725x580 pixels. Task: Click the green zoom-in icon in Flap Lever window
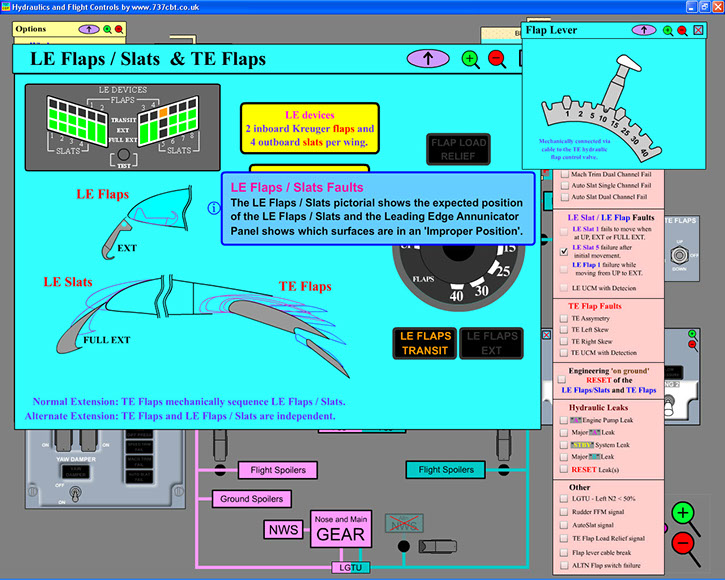pos(667,30)
